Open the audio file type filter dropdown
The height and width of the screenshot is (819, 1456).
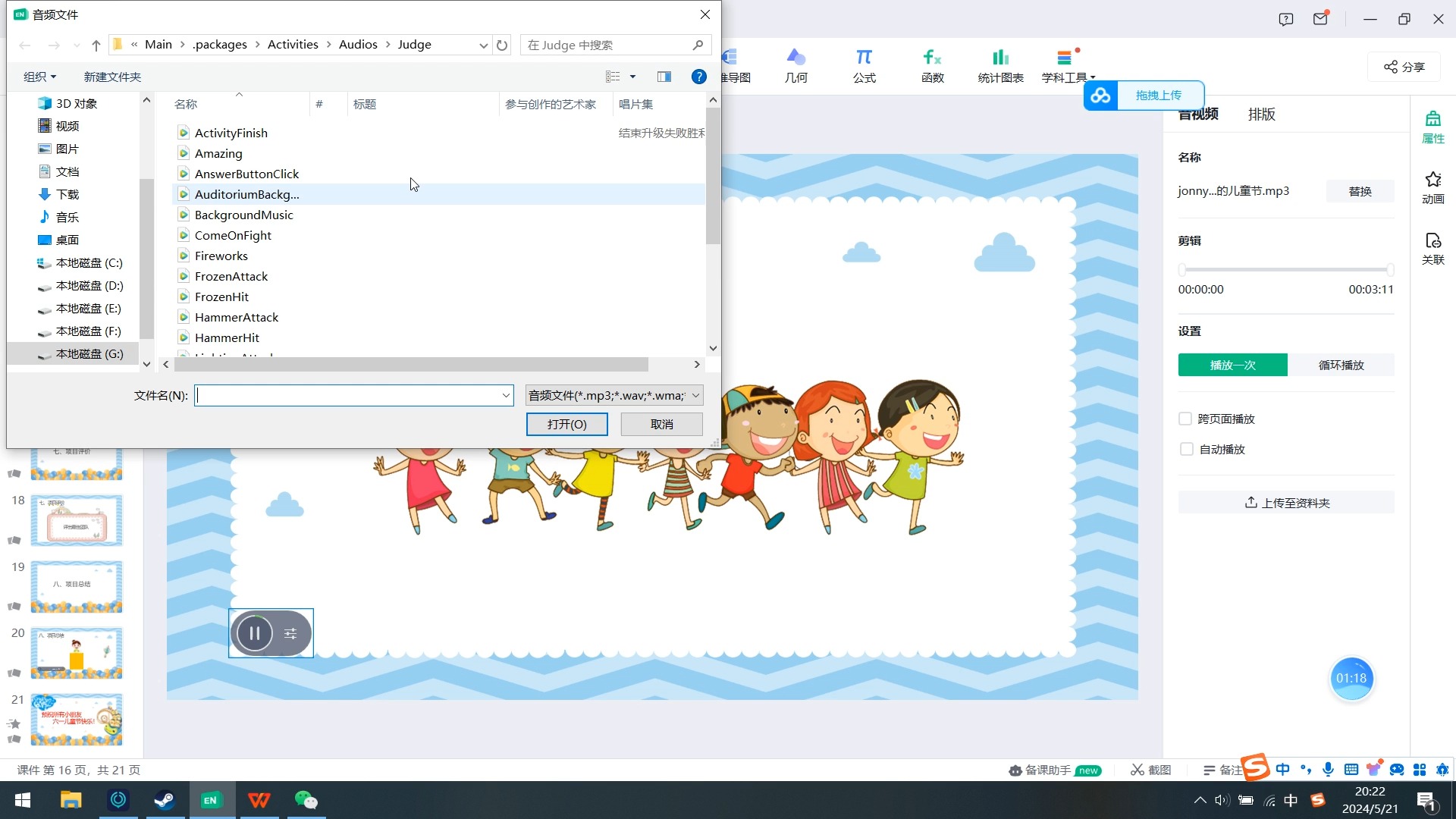[x=614, y=395]
